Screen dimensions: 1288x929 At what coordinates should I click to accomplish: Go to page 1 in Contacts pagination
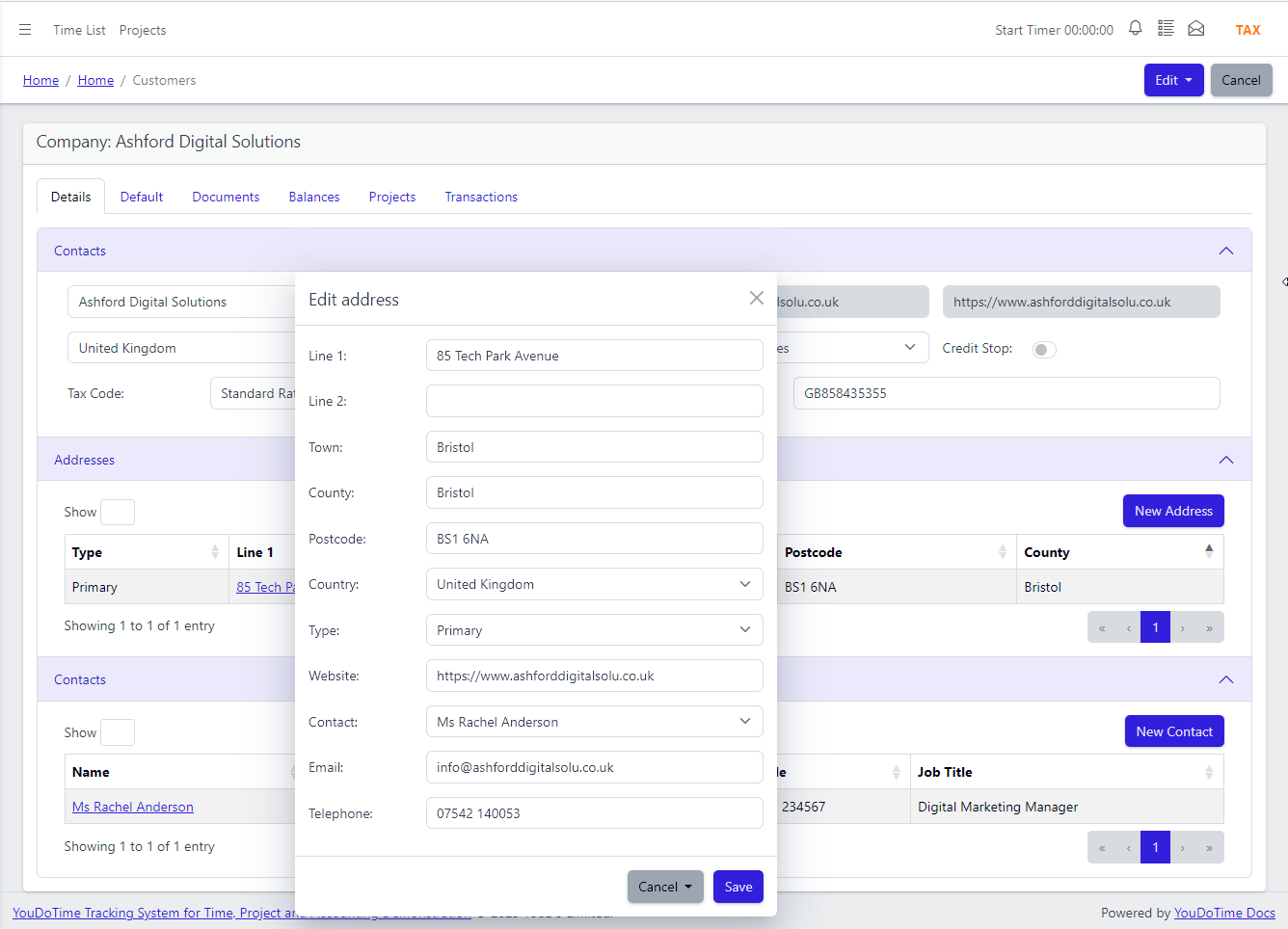coord(1155,847)
